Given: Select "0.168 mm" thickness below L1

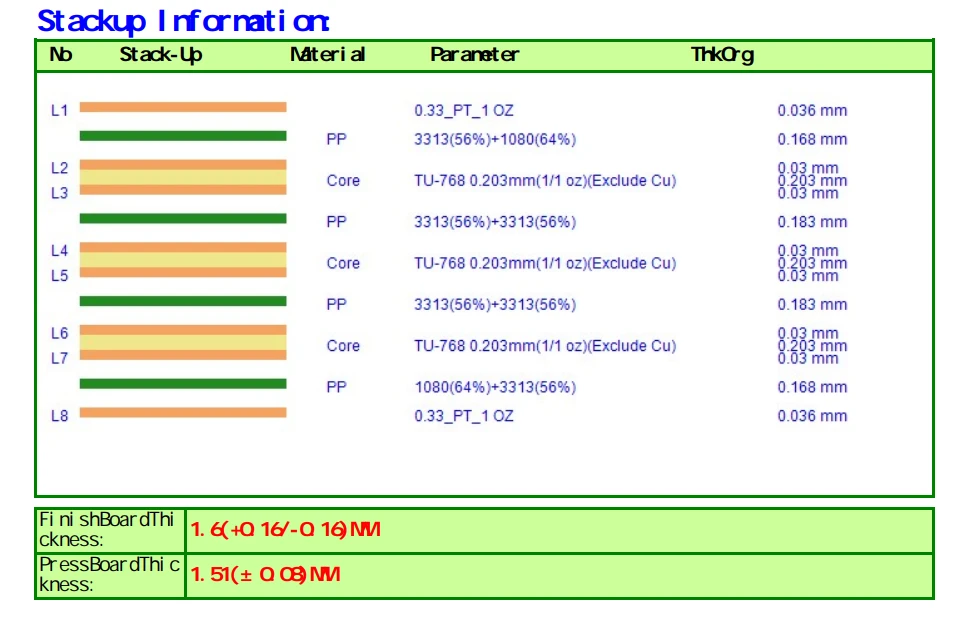Looking at the screenshot, I should (812, 139).
